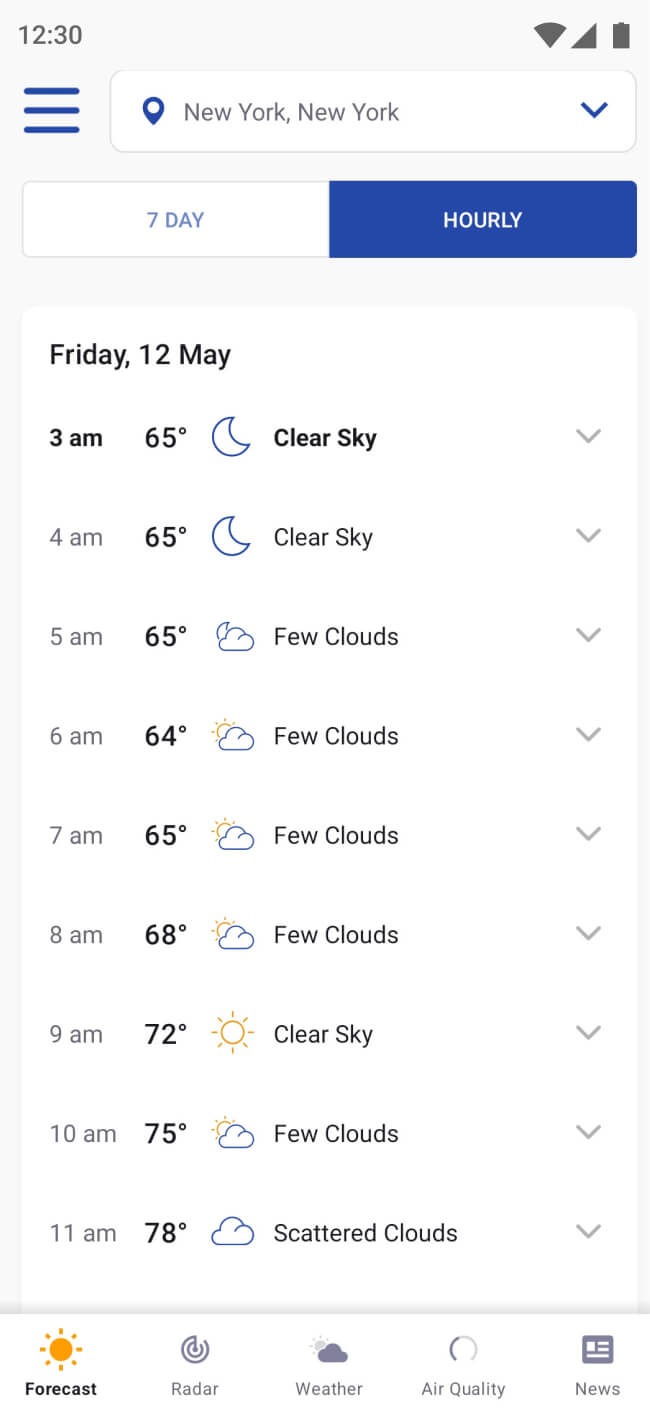The height and width of the screenshot is (1410, 650).
Task: Tap the Weather cloud icon
Action: [329, 1350]
